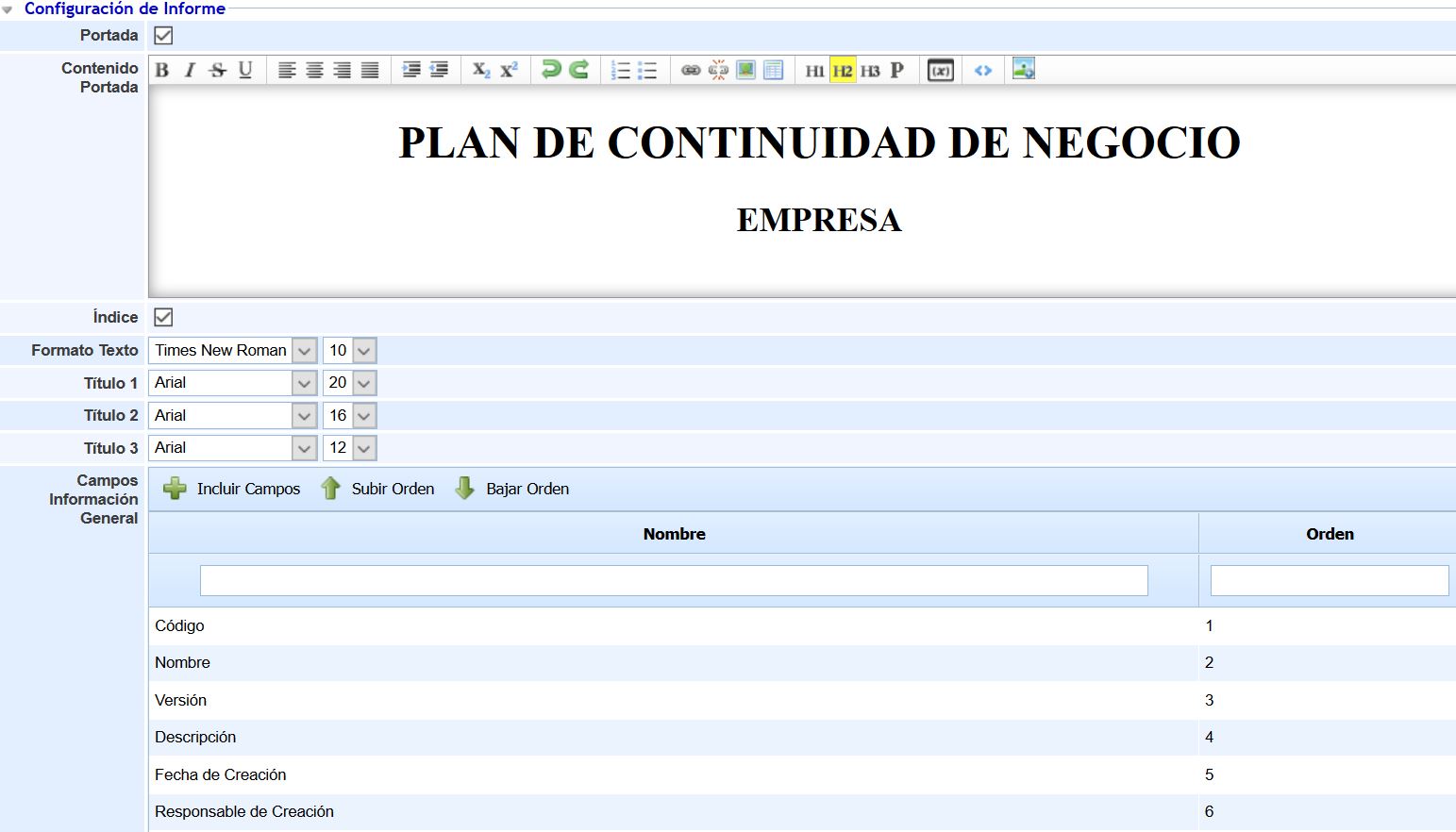Apply bold formatting to the cover text

click(x=161, y=69)
